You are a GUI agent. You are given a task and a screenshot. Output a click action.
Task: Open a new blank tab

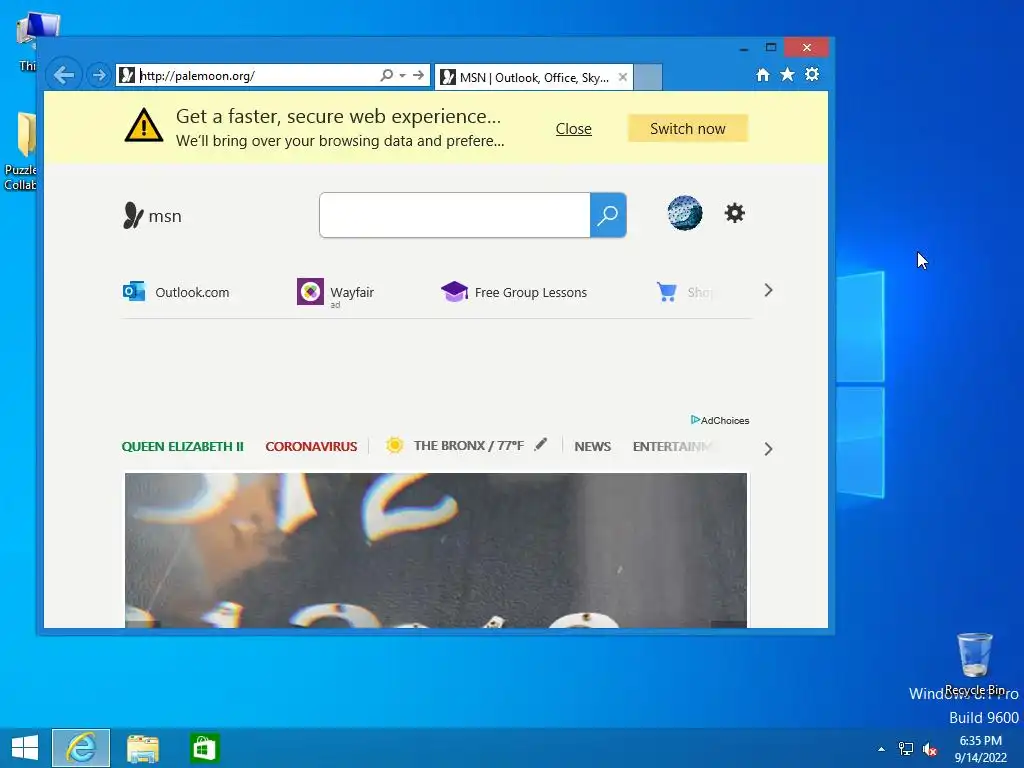pyautogui.click(x=648, y=77)
